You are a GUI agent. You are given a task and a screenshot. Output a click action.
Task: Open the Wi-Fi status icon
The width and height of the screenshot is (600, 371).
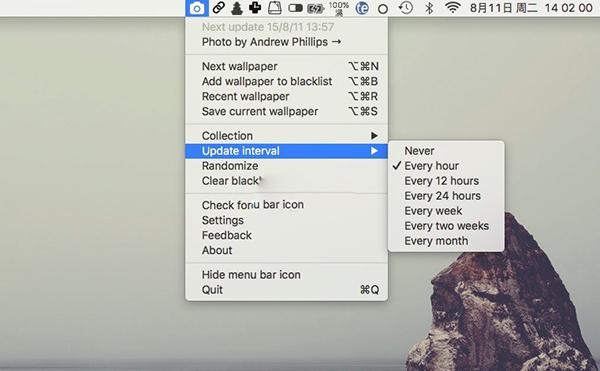click(453, 8)
